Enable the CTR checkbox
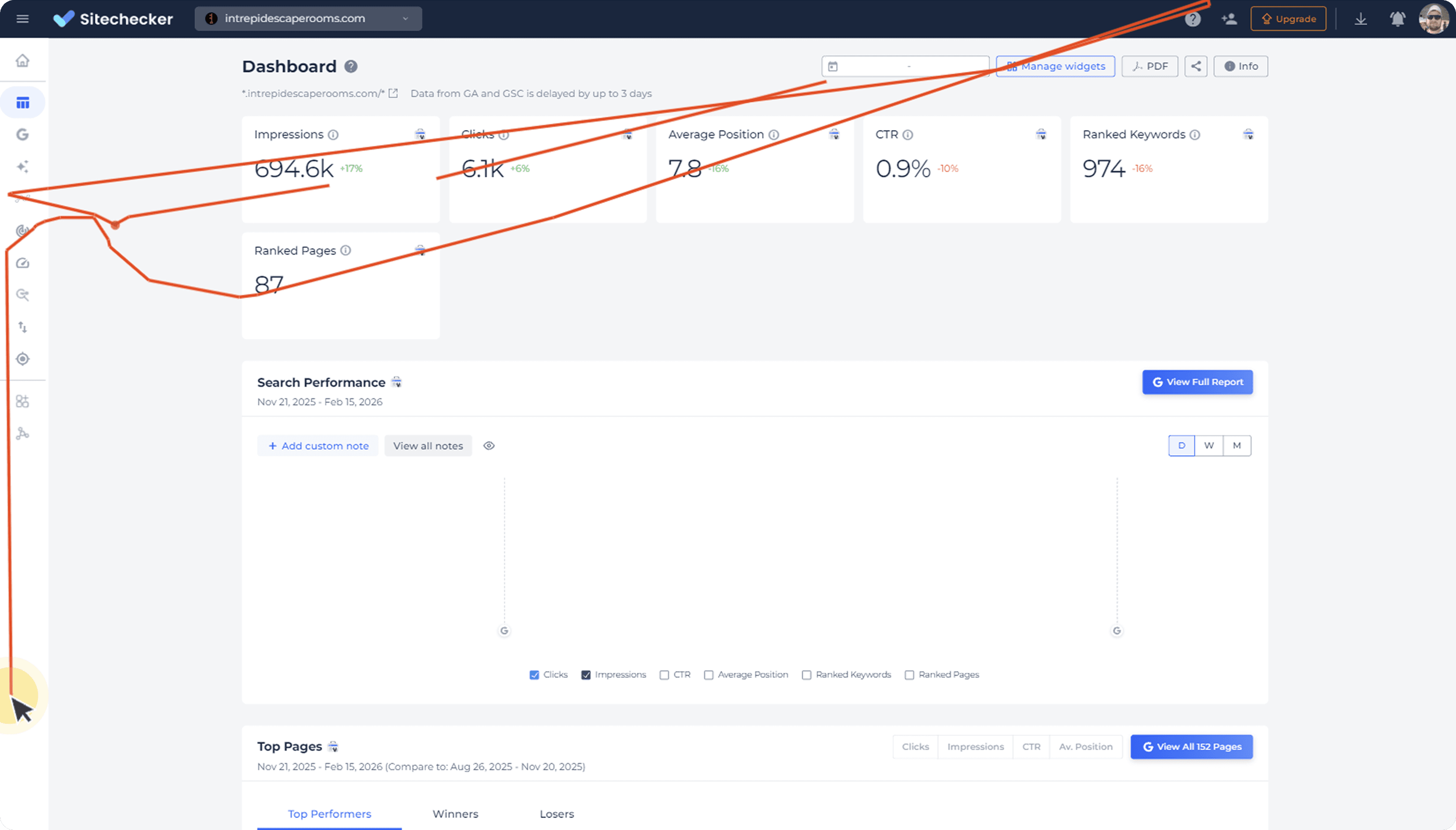Viewport: 1456px width, 830px height. click(x=664, y=674)
